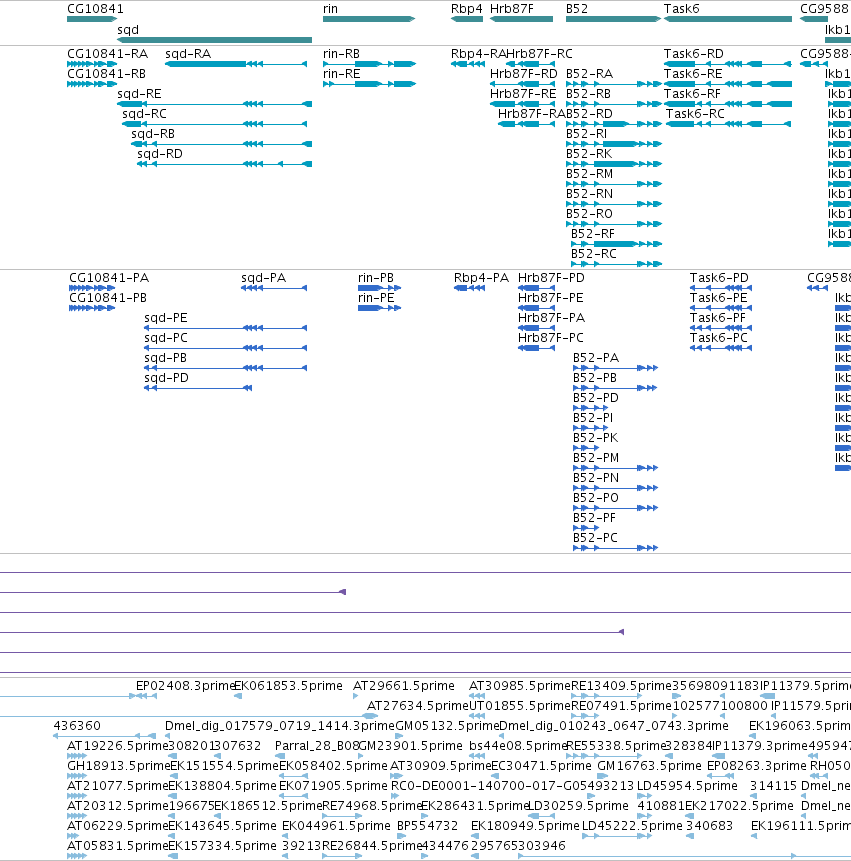The width and height of the screenshot is (851, 861).
Task: Select protein Task6-PD
Action: (721, 288)
